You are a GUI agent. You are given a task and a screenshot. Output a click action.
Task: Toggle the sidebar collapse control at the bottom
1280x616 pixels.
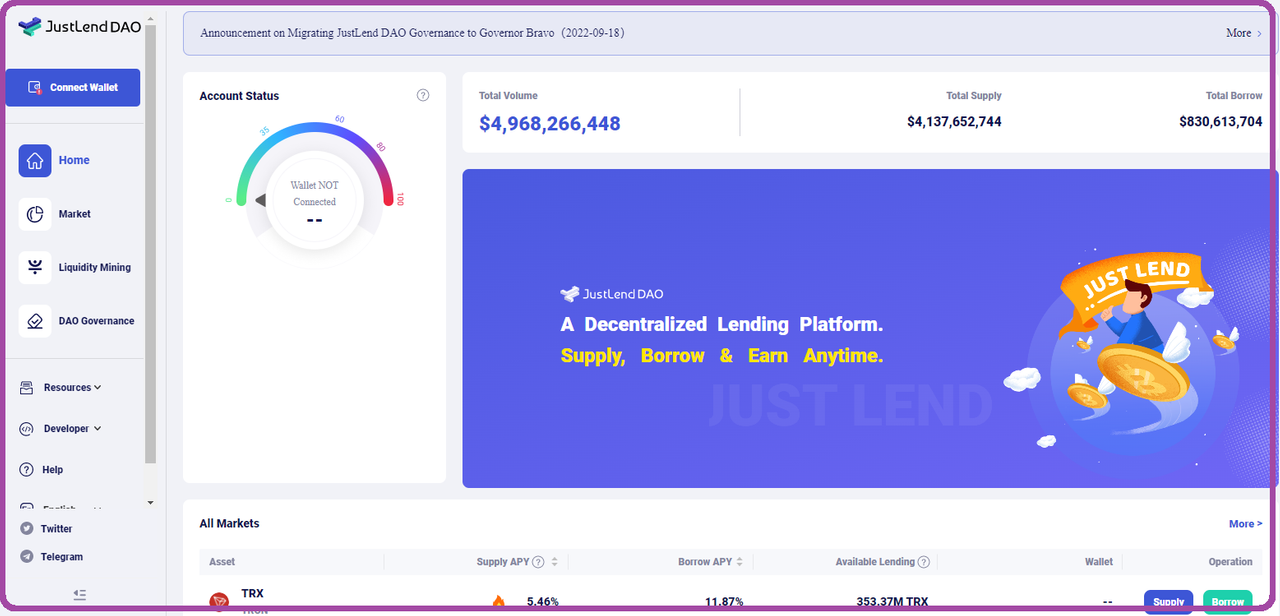pyautogui.click(x=80, y=594)
